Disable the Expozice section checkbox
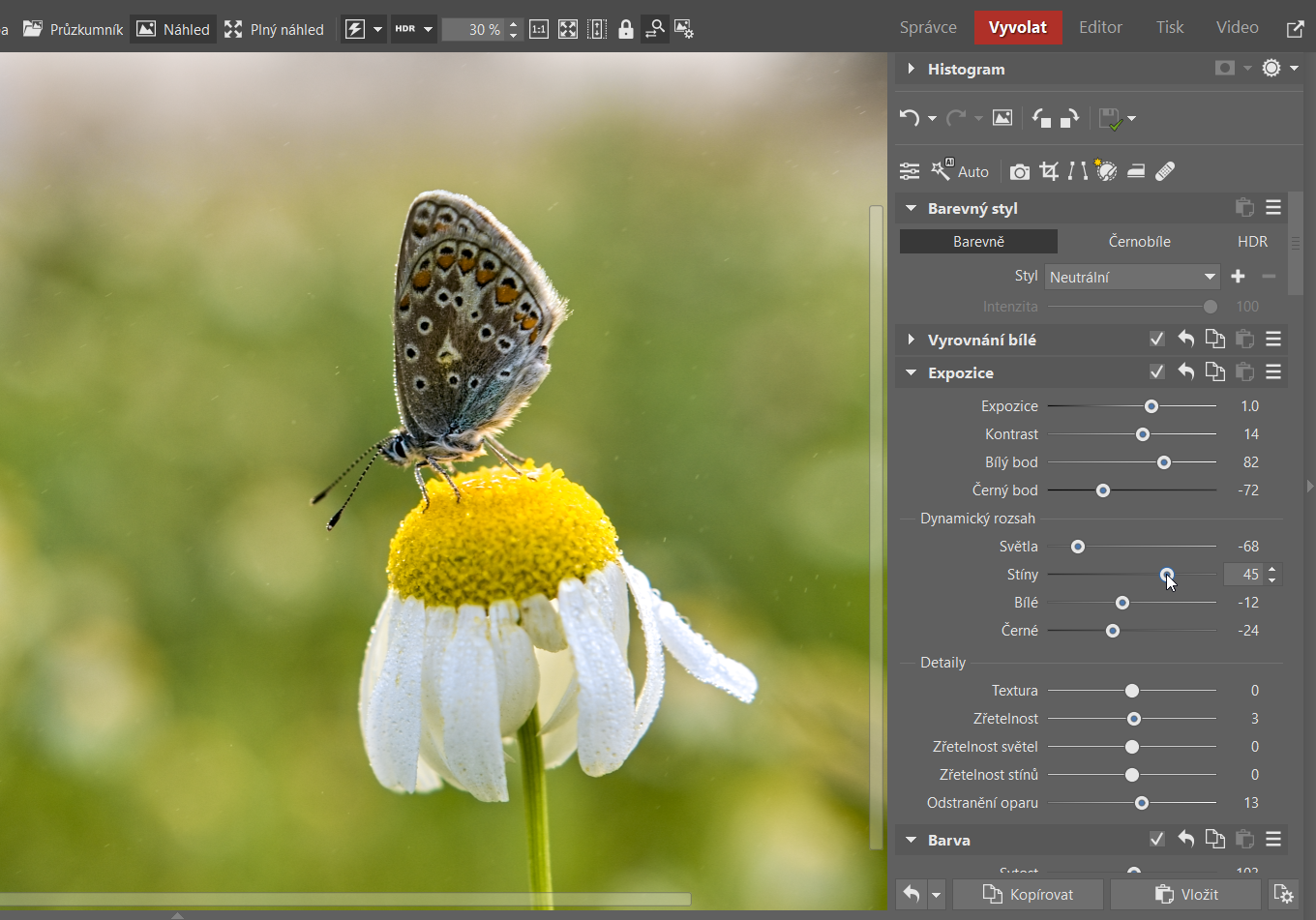 tap(1156, 372)
